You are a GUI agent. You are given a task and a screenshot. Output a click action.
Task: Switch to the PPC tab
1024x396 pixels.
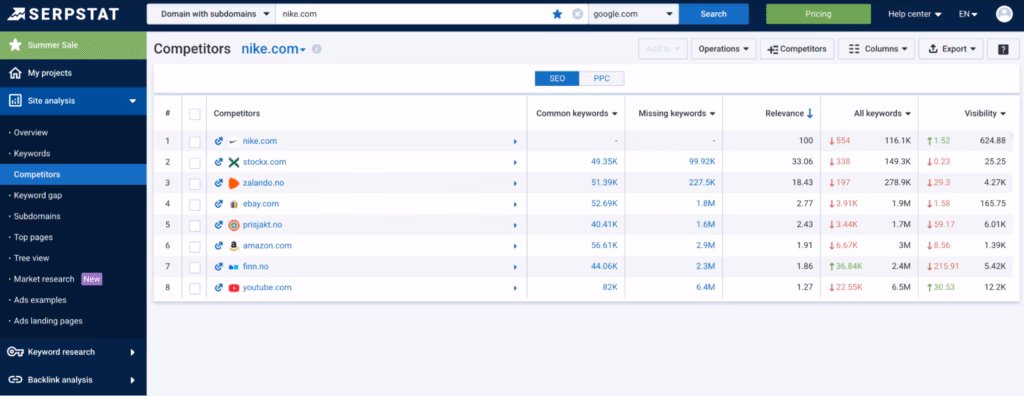click(602, 78)
